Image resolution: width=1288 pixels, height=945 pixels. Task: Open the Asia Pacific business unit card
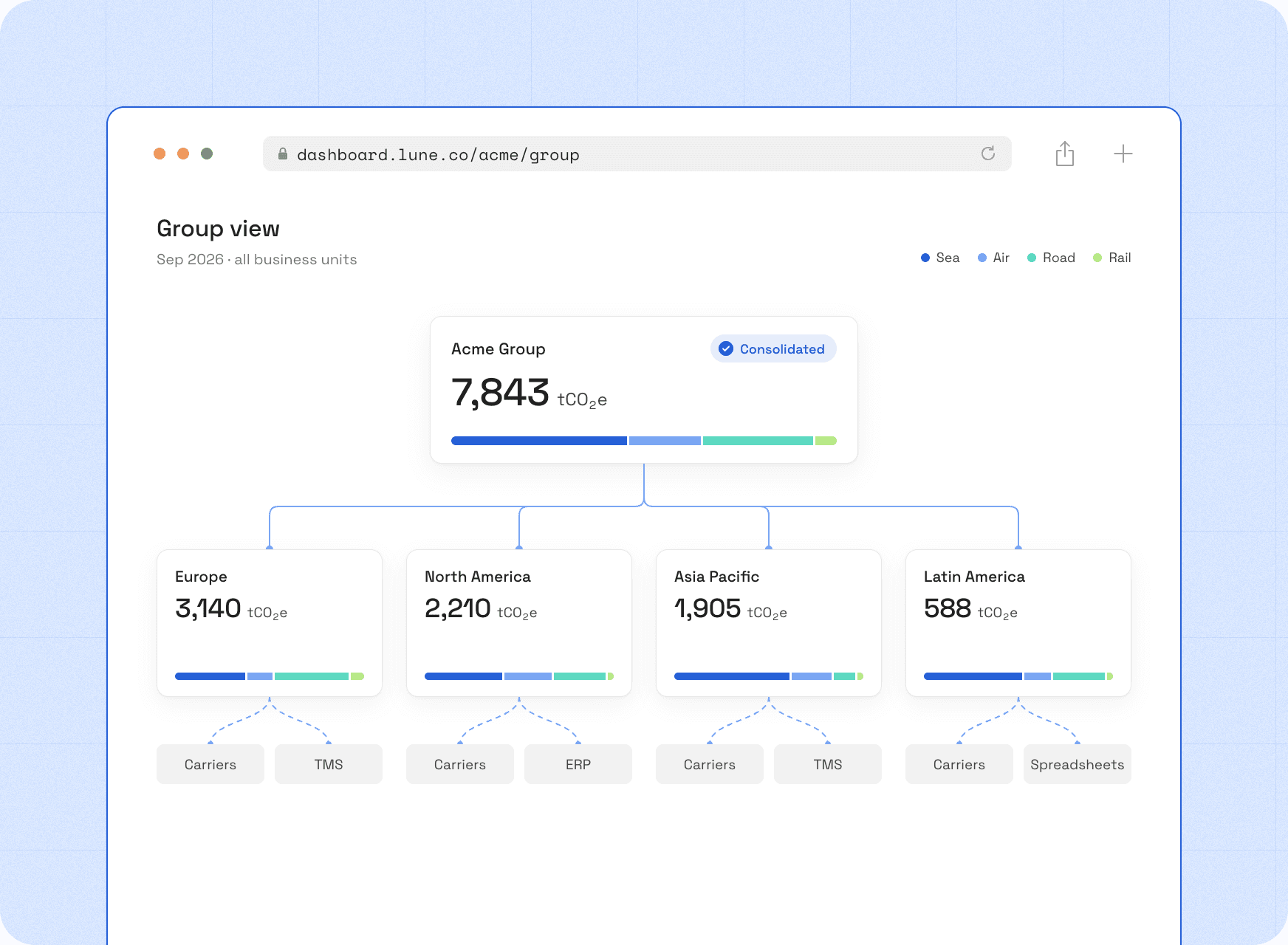(x=769, y=622)
